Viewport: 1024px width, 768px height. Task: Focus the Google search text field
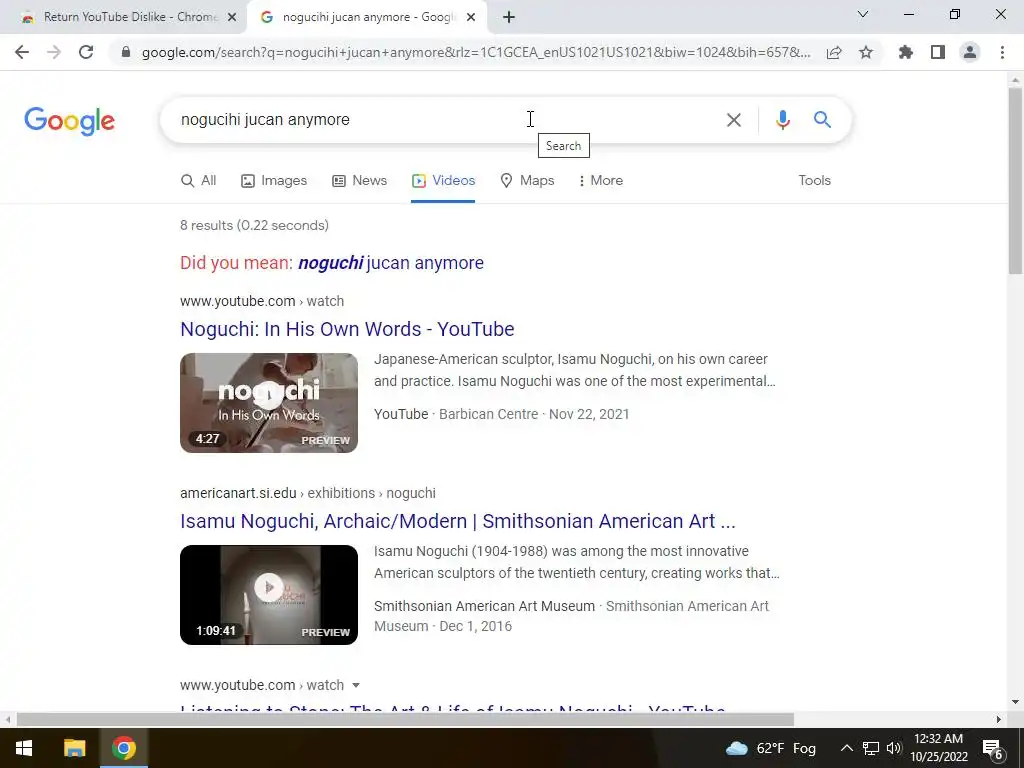coord(444,120)
